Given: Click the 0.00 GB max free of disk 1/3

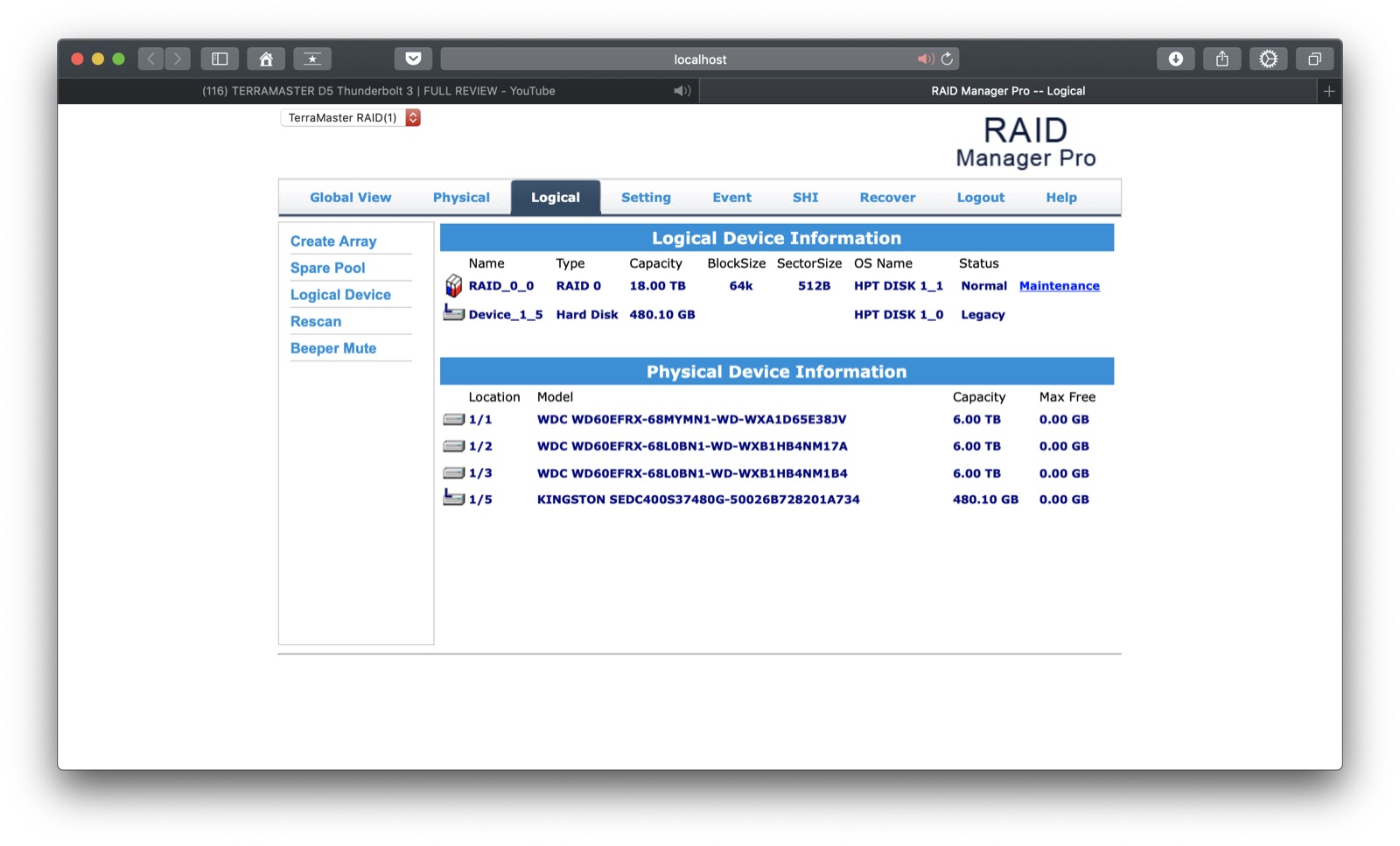Looking at the screenshot, I should 1064,473.
